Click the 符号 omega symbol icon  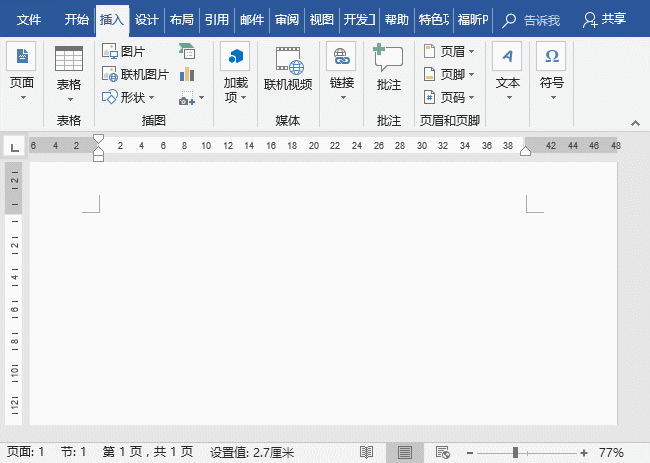point(551,56)
